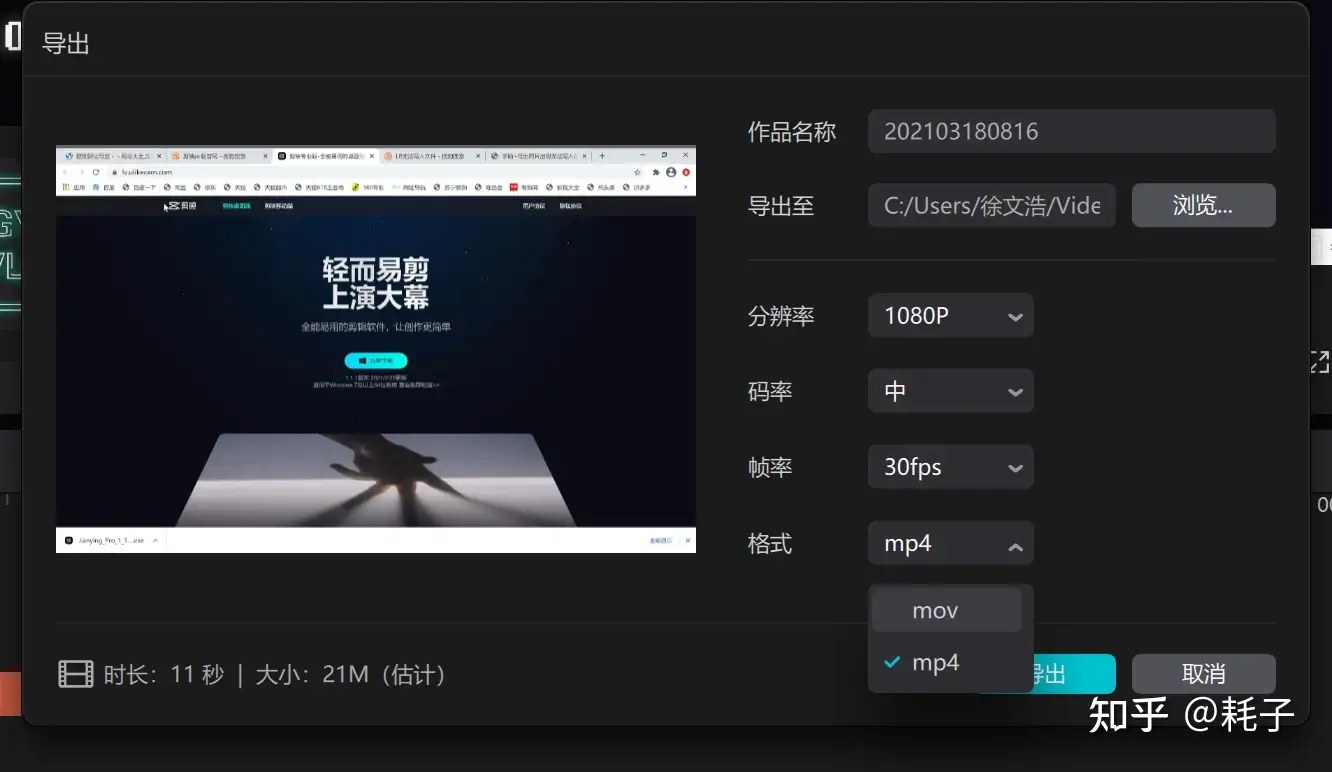
Task: Click the fullscreen icon behind dialog
Action: pyautogui.click(x=1320, y=362)
